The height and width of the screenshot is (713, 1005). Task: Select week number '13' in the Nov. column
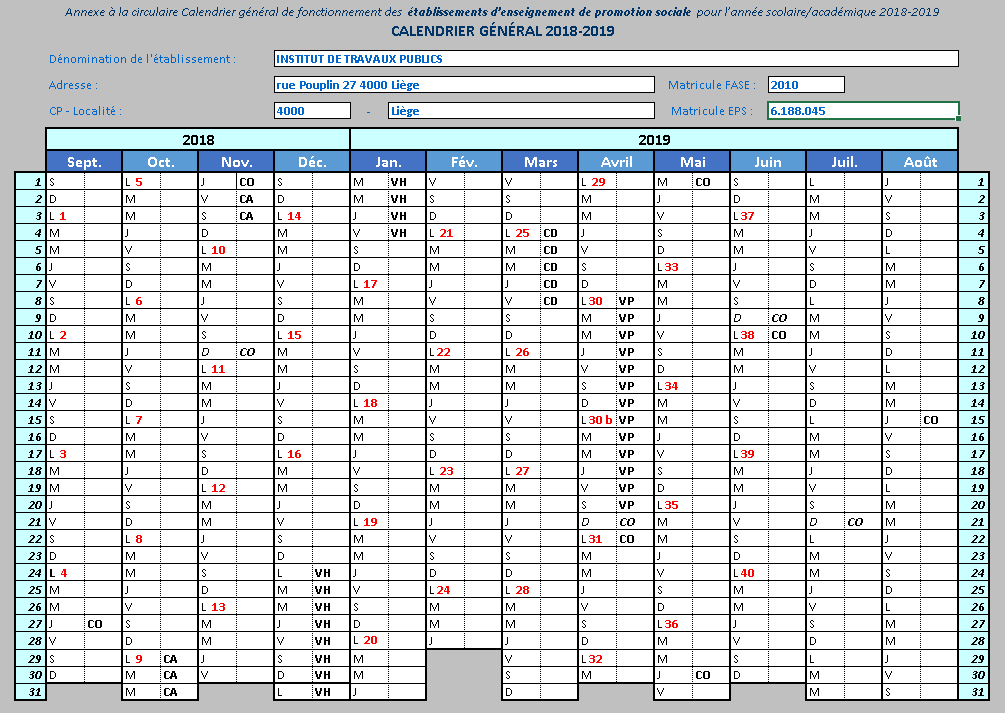[218, 607]
